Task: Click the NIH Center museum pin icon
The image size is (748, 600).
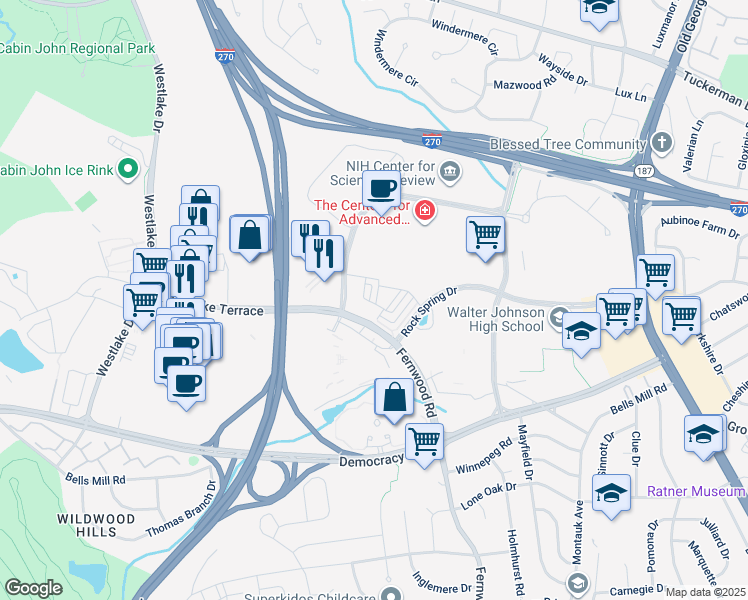Action: coord(450,170)
